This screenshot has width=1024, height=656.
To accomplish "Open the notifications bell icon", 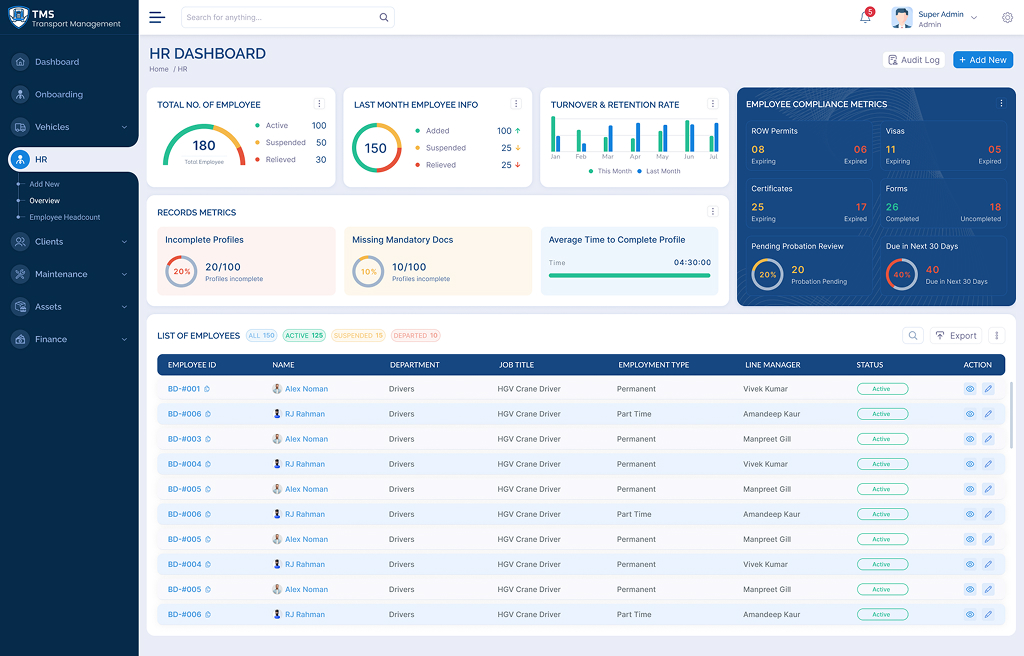I will (x=865, y=17).
